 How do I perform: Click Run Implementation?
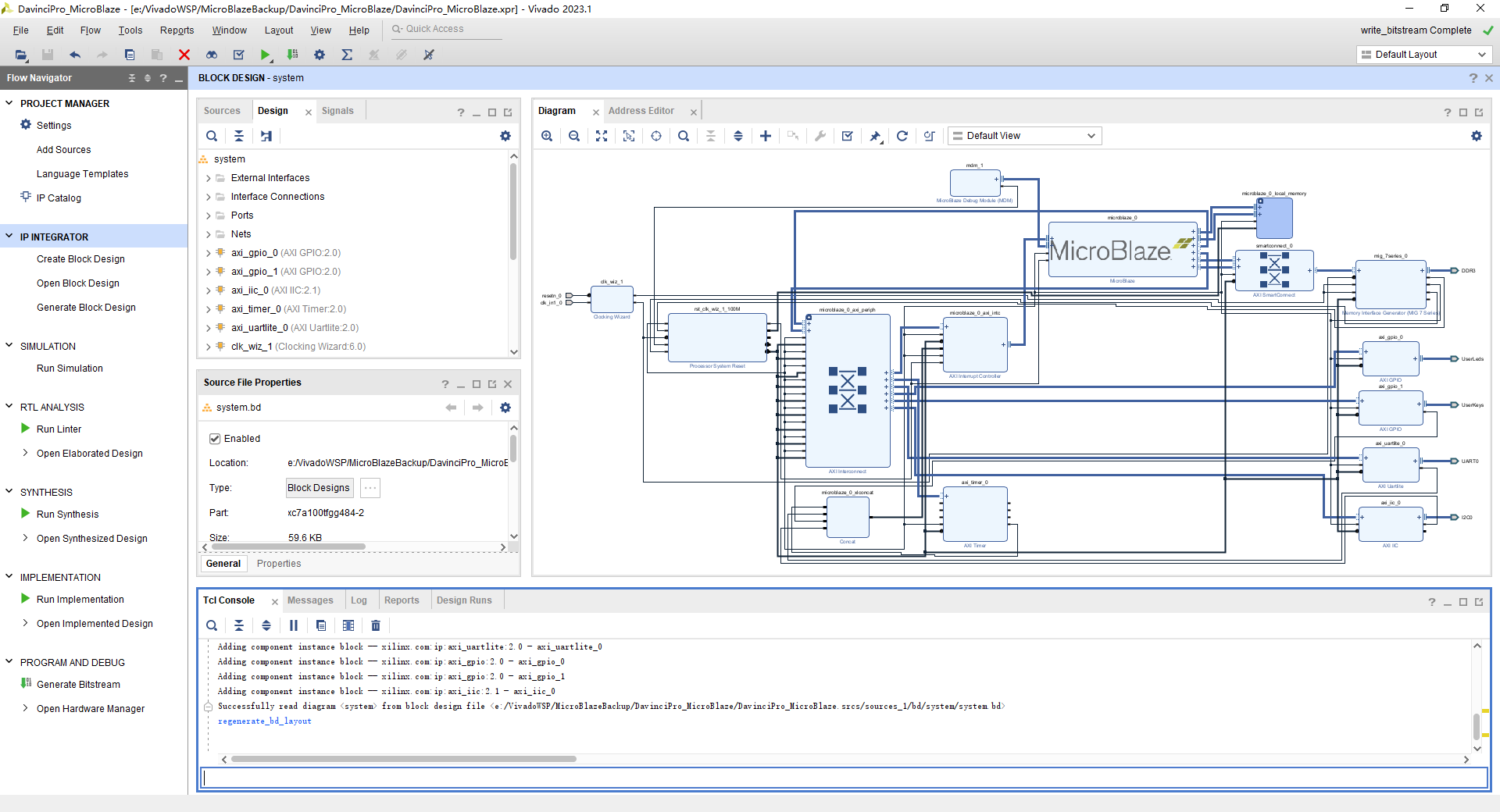pyautogui.click(x=80, y=600)
